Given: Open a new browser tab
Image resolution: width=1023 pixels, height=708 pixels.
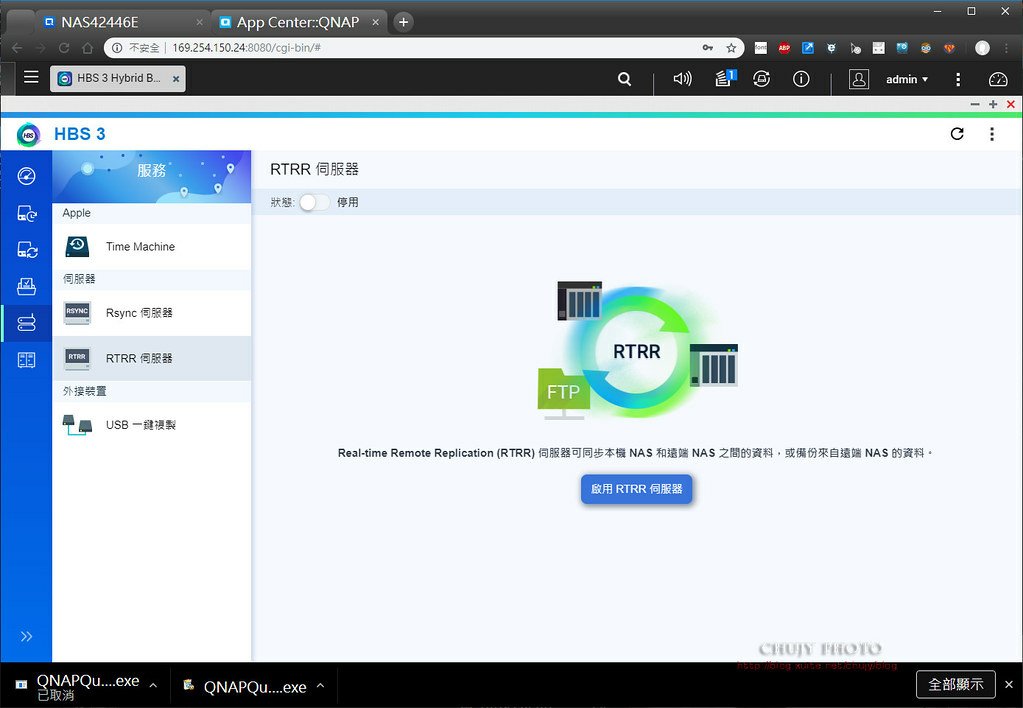Looking at the screenshot, I should coord(403,22).
